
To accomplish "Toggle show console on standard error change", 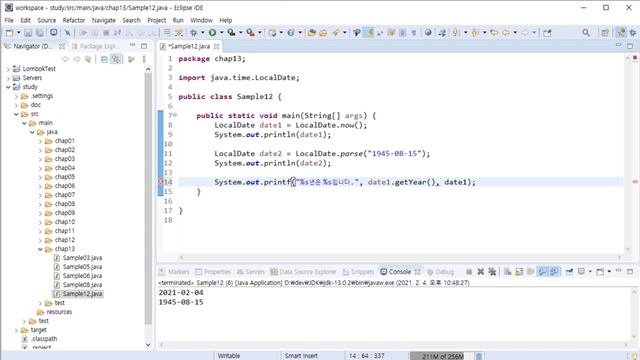I will click(554, 272).
